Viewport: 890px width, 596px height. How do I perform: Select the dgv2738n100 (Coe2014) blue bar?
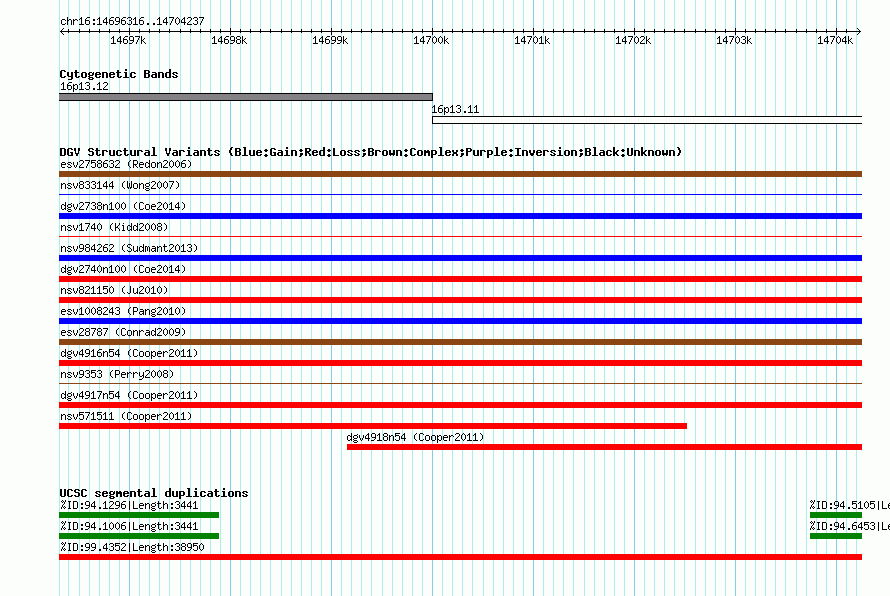pyautogui.click(x=460, y=216)
